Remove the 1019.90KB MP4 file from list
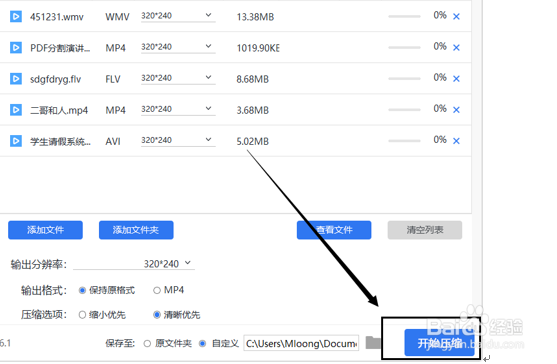The width and height of the screenshot is (557, 364). pyautogui.click(x=456, y=48)
